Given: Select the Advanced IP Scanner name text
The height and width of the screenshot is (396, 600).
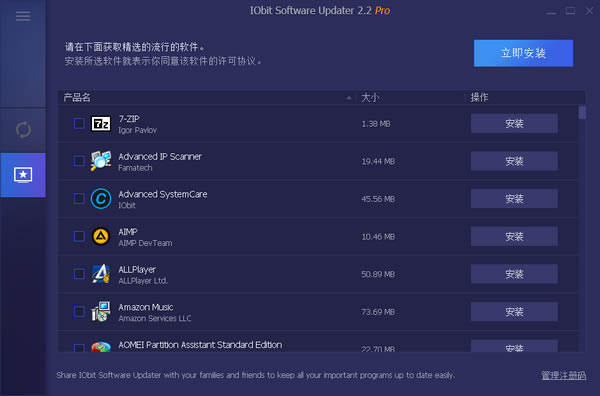Looking at the screenshot, I should coord(160,156).
